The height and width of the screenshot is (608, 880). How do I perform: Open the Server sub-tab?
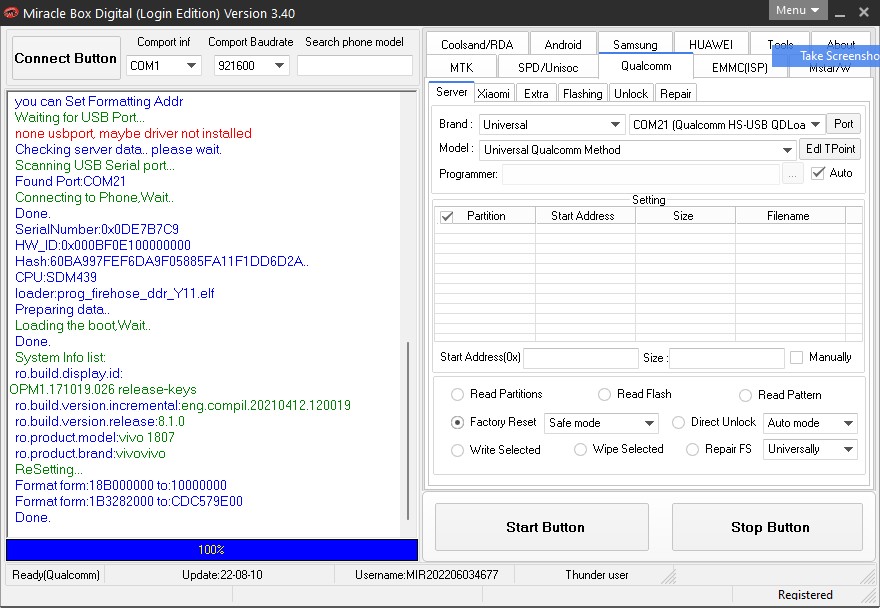point(451,92)
